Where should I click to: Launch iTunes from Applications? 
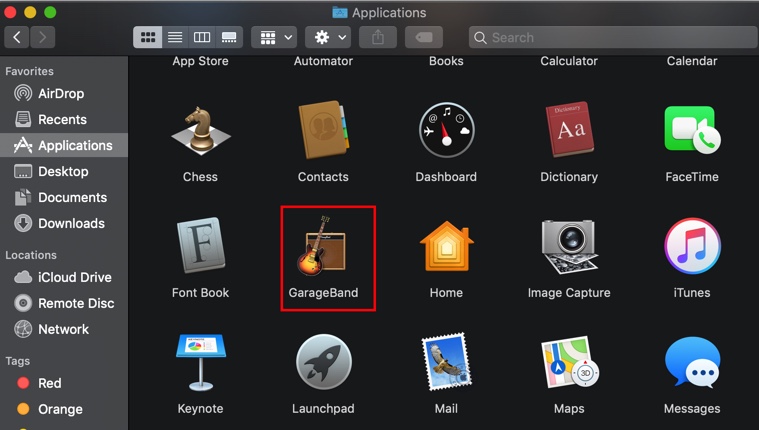point(691,247)
